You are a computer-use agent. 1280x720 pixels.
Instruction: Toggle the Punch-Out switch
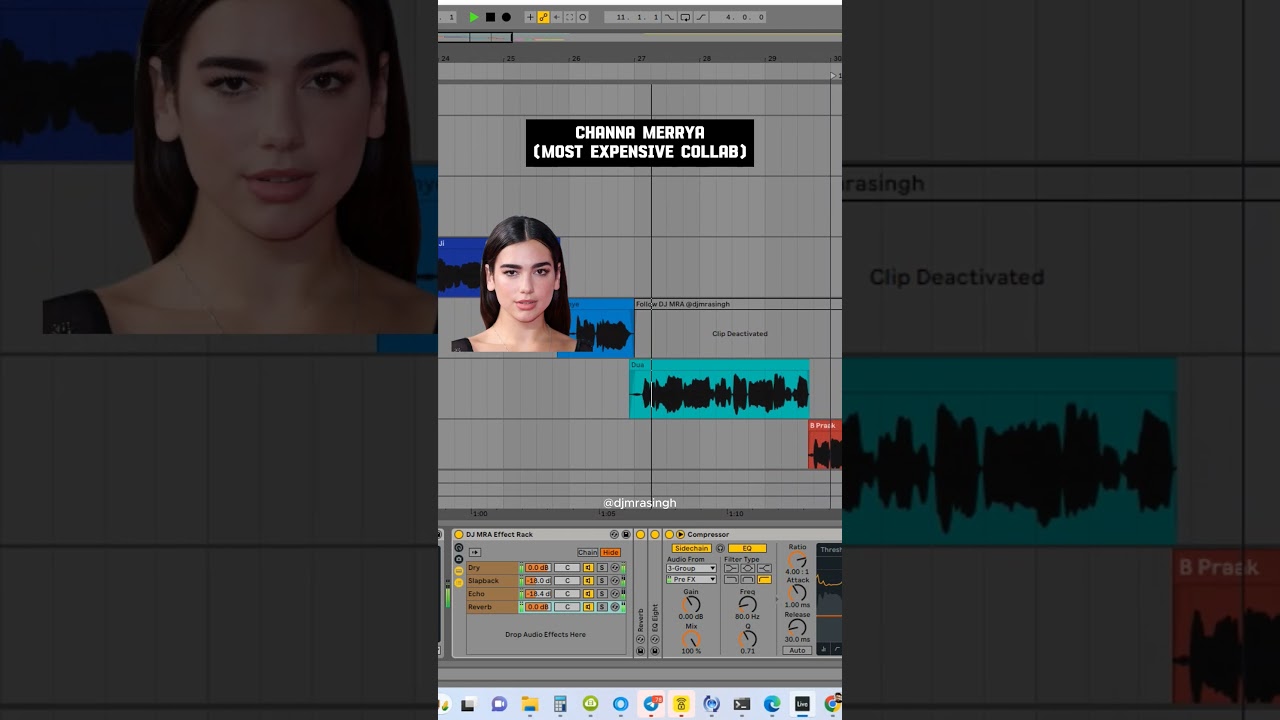tap(701, 17)
